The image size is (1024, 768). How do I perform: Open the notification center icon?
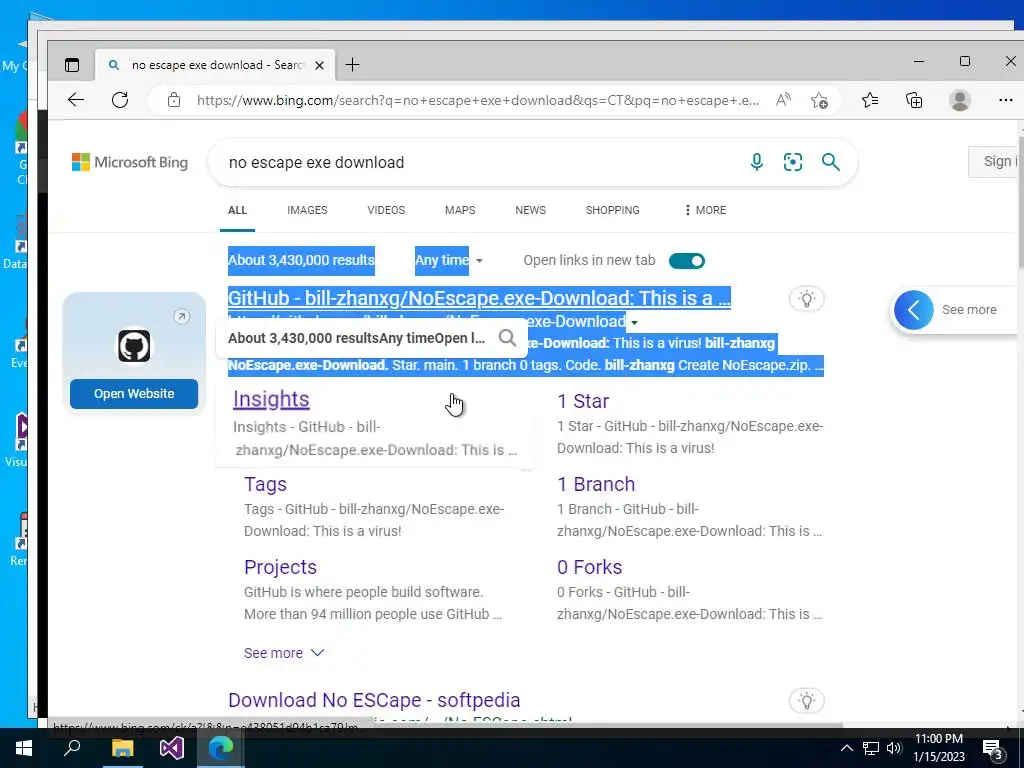(993, 749)
